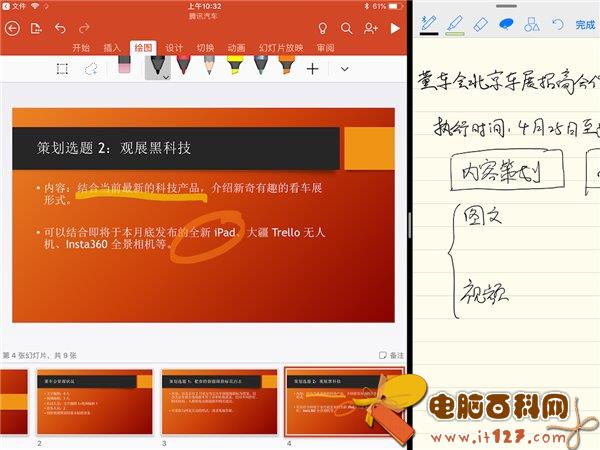Open the search magnifier in PowerPoint
The image size is (600, 450).
coord(346,28)
